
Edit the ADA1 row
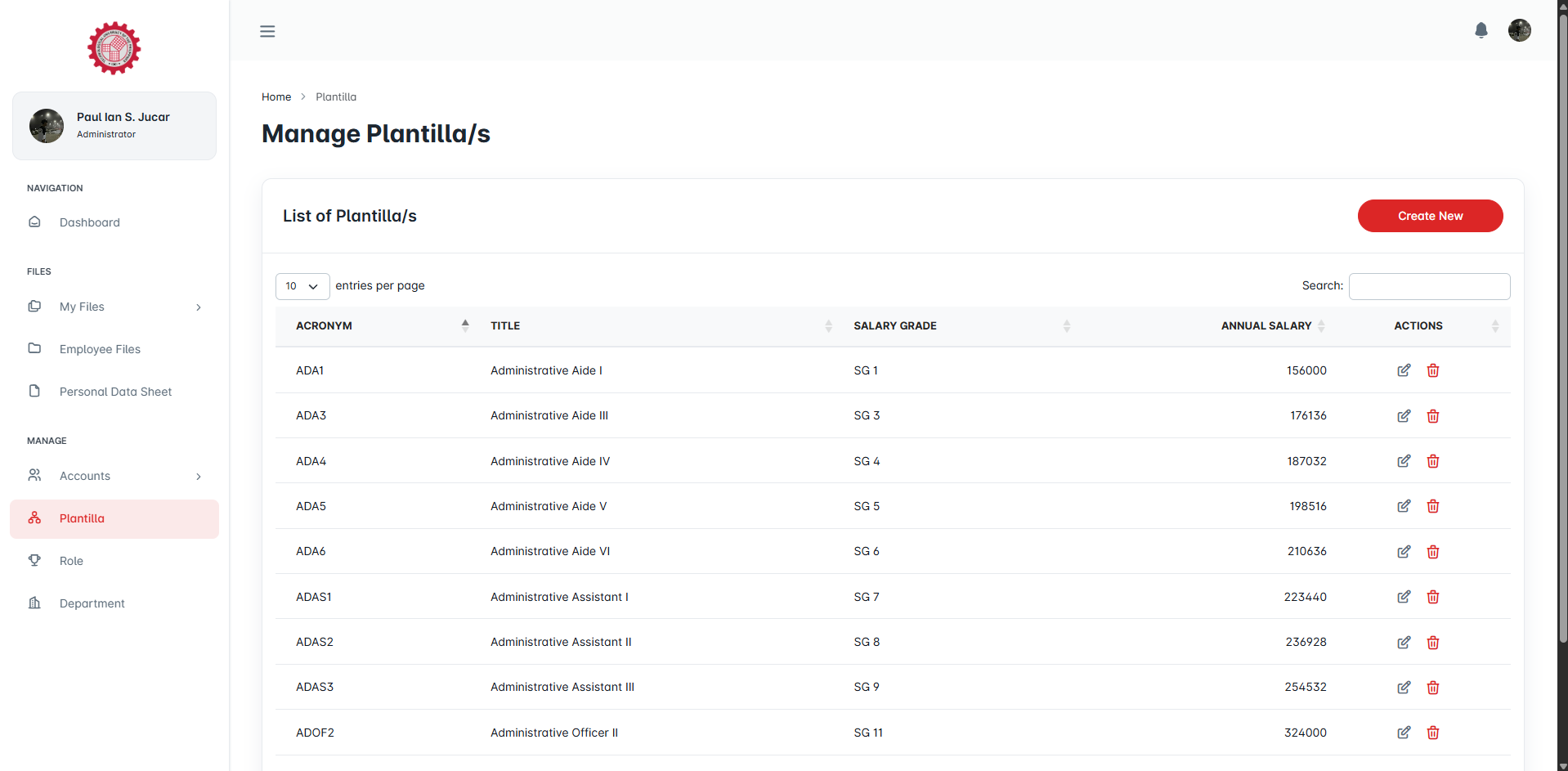click(1404, 370)
